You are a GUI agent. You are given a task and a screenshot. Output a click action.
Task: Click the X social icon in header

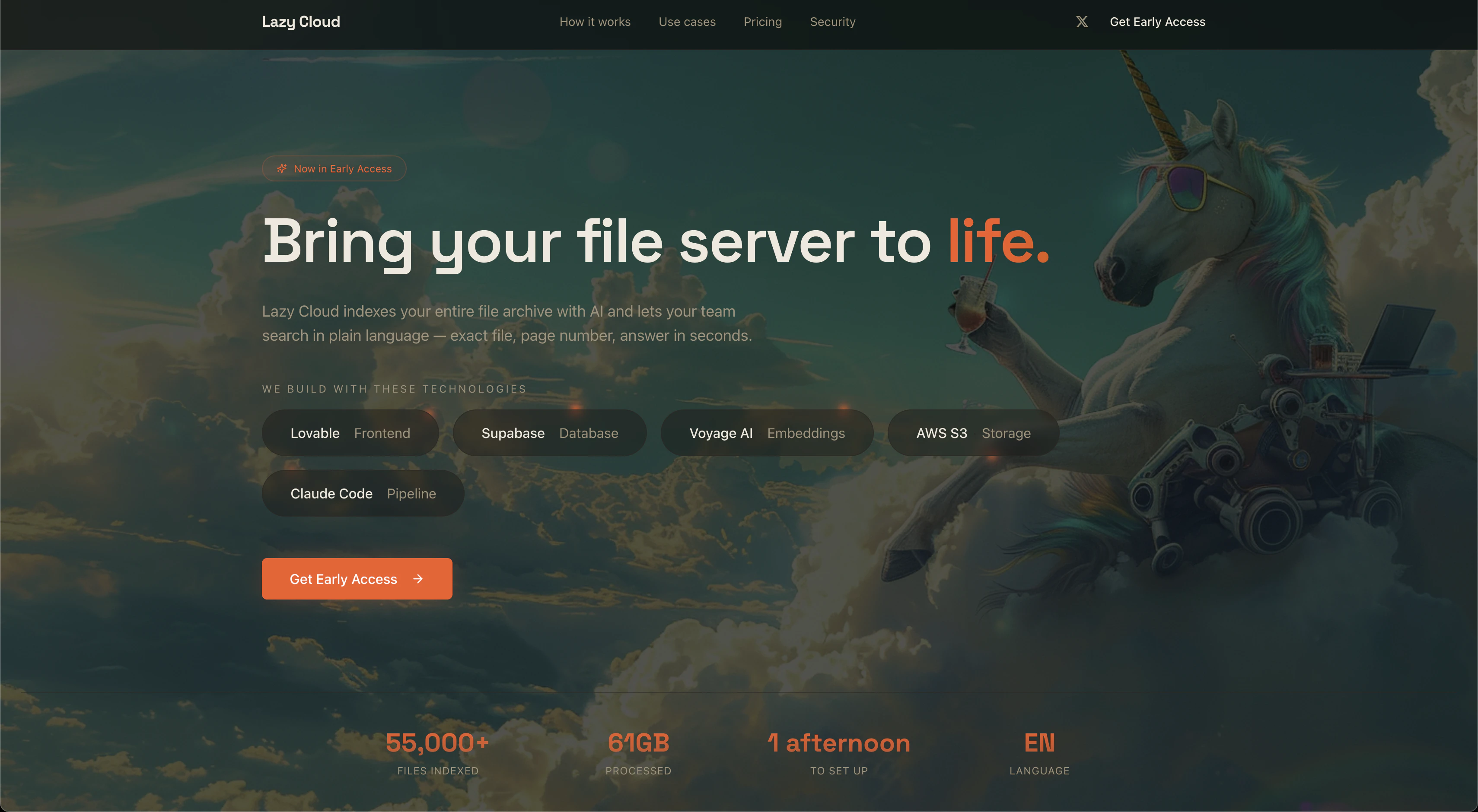1082,22
